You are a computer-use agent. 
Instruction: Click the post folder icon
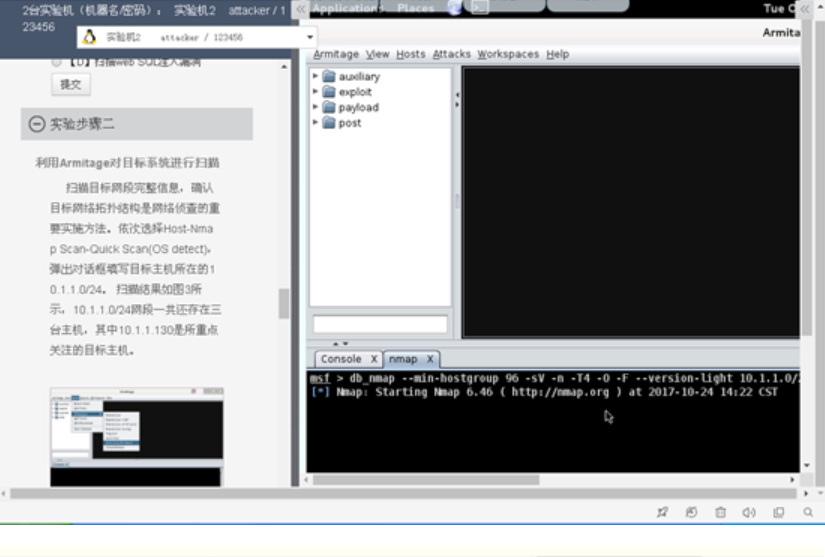(x=329, y=123)
